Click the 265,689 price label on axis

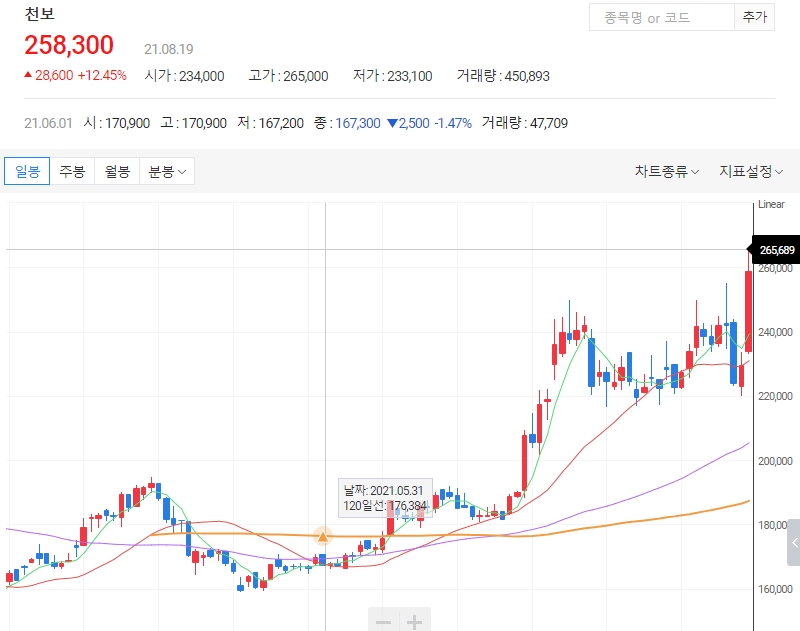[776, 250]
